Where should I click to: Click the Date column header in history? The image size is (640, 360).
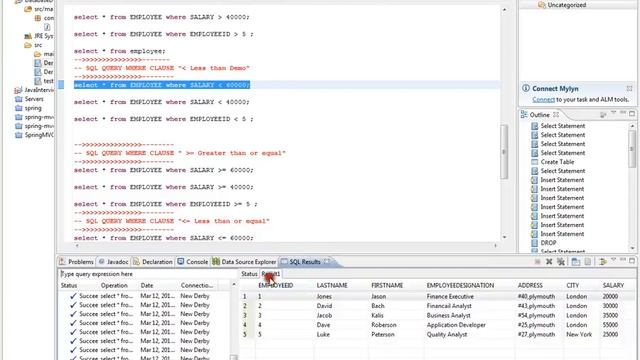[x=147, y=285]
